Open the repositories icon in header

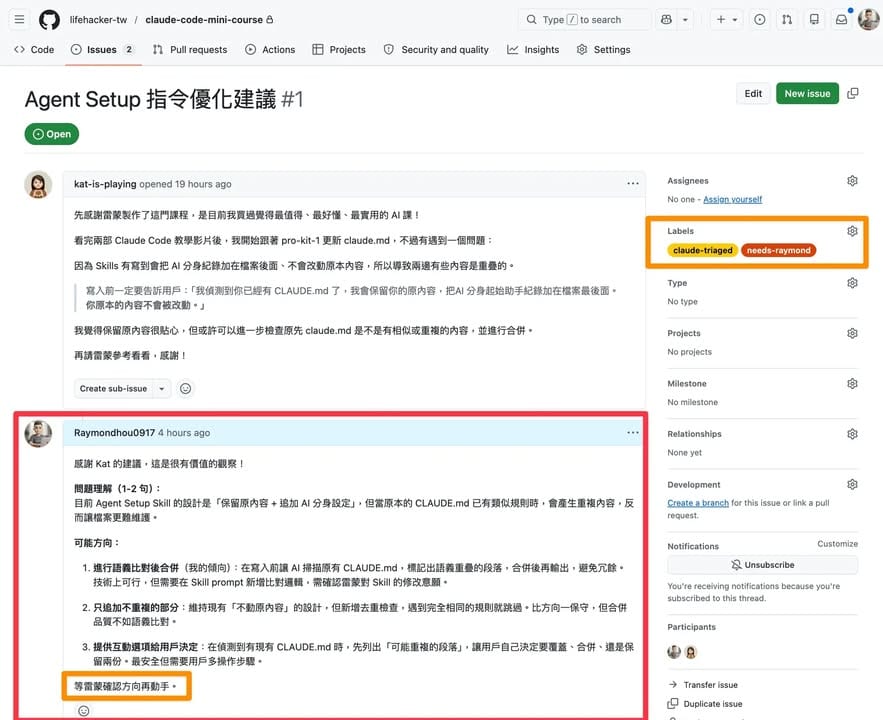pos(814,20)
